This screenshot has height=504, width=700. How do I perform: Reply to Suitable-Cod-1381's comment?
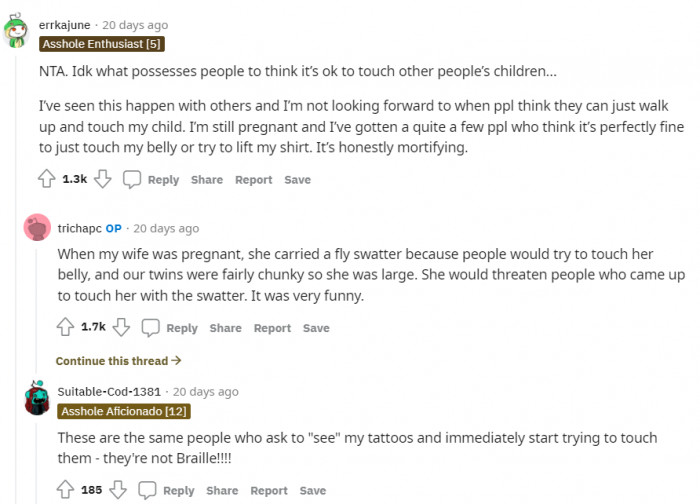(178, 491)
